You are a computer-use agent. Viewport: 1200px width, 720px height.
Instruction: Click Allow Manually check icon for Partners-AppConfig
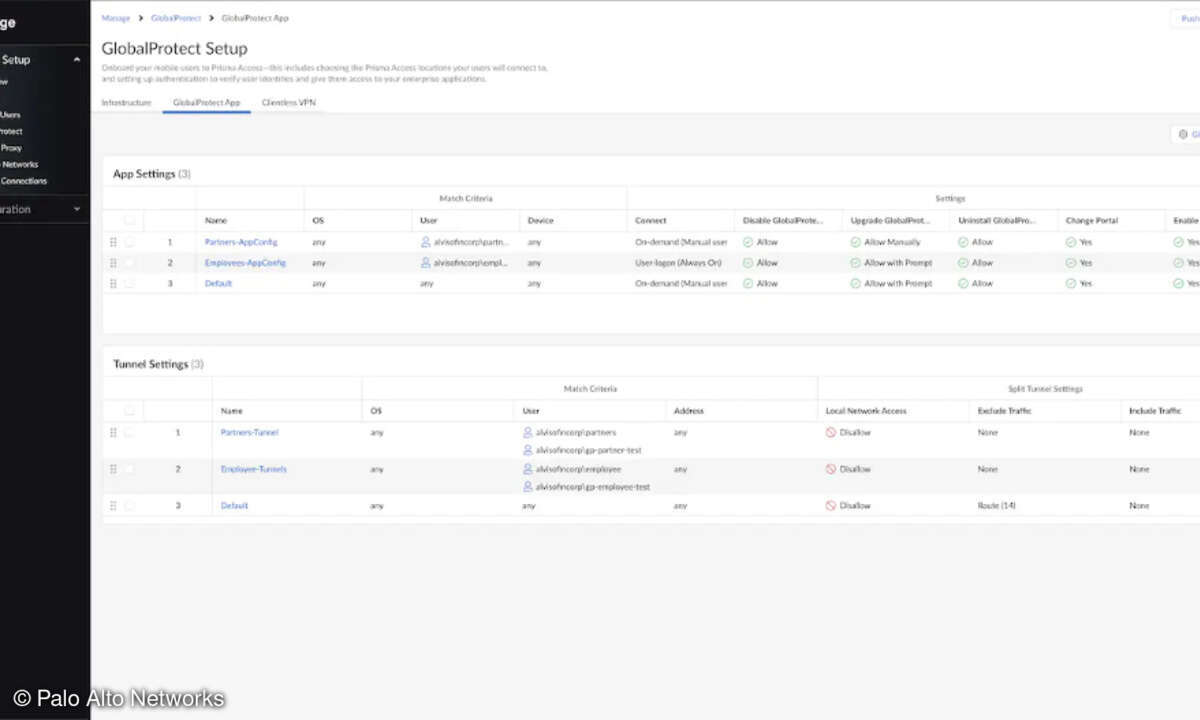tap(856, 242)
